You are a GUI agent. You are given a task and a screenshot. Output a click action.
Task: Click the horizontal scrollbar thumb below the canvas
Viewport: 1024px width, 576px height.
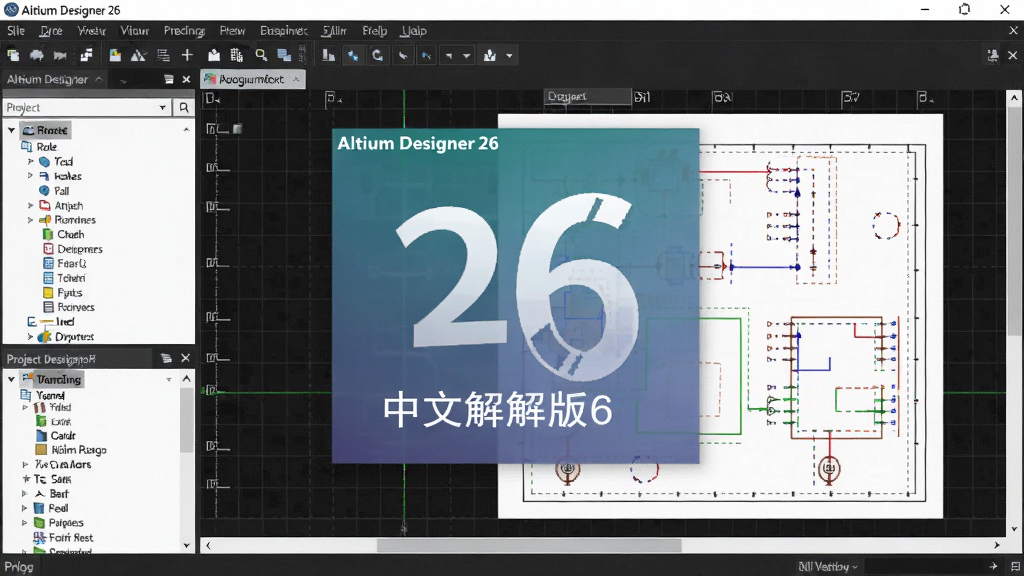pyautogui.click(x=530, y=545)
